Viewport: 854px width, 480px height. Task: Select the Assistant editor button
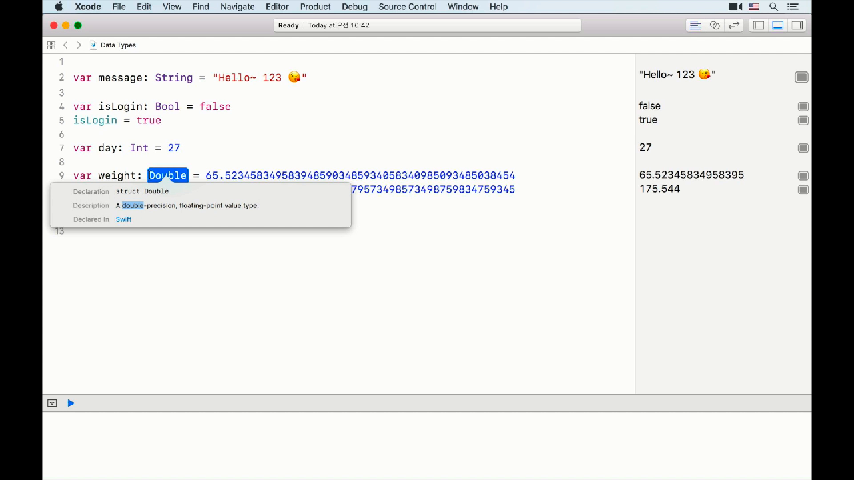pyautogui.click(x=715, y=25)
